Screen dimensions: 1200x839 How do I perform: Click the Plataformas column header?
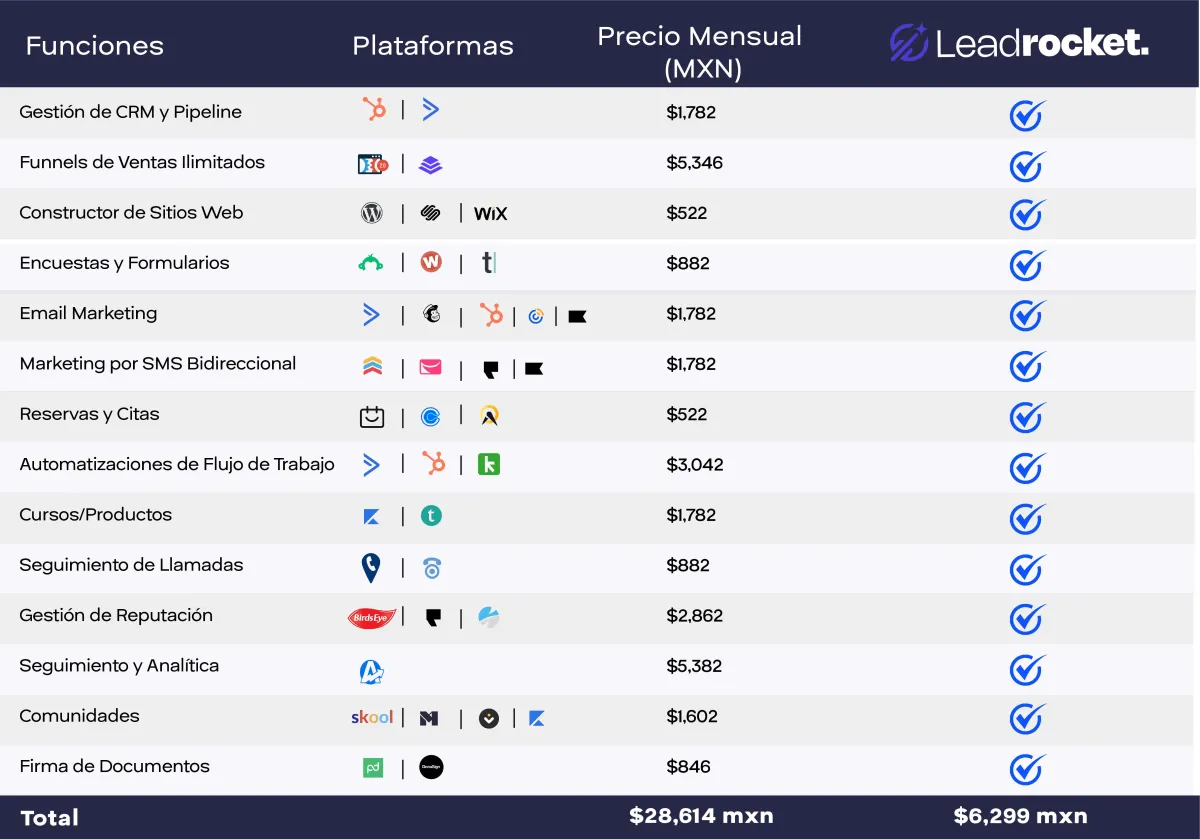[x=433, y=46]
